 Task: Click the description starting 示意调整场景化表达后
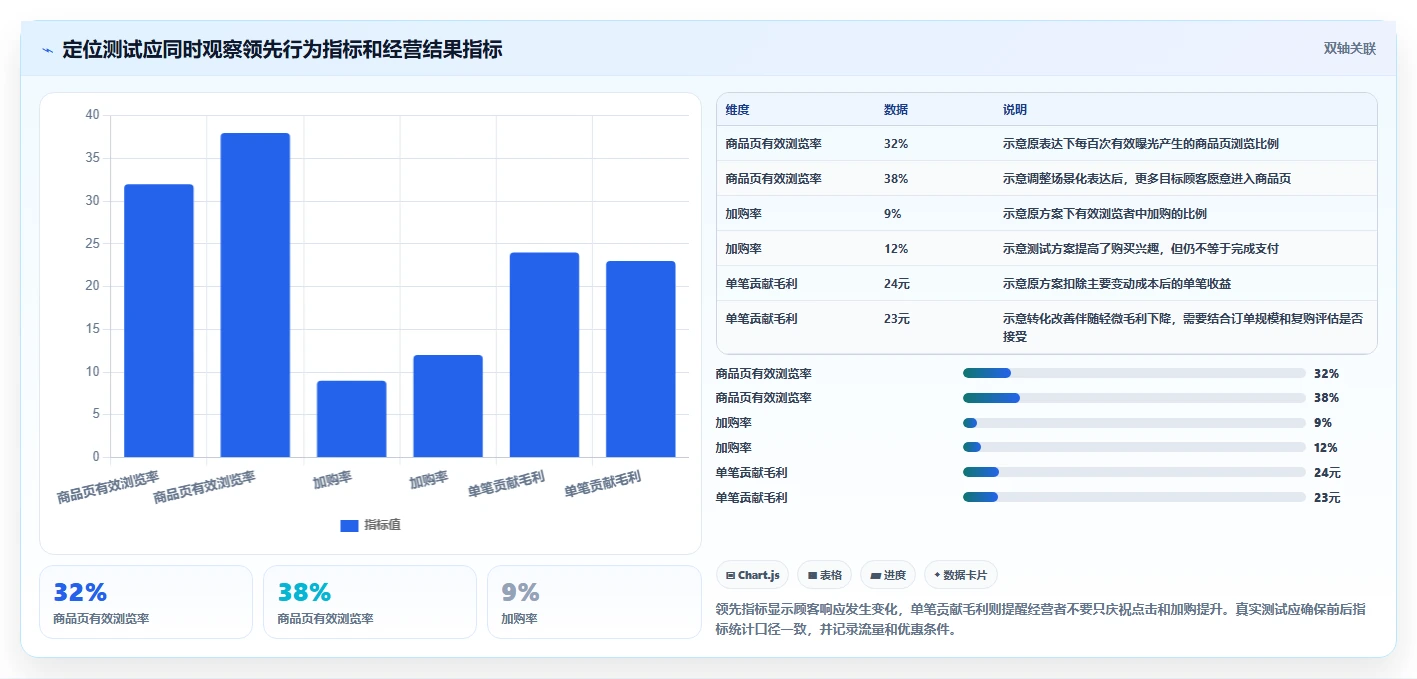[x=1147, y=179]
